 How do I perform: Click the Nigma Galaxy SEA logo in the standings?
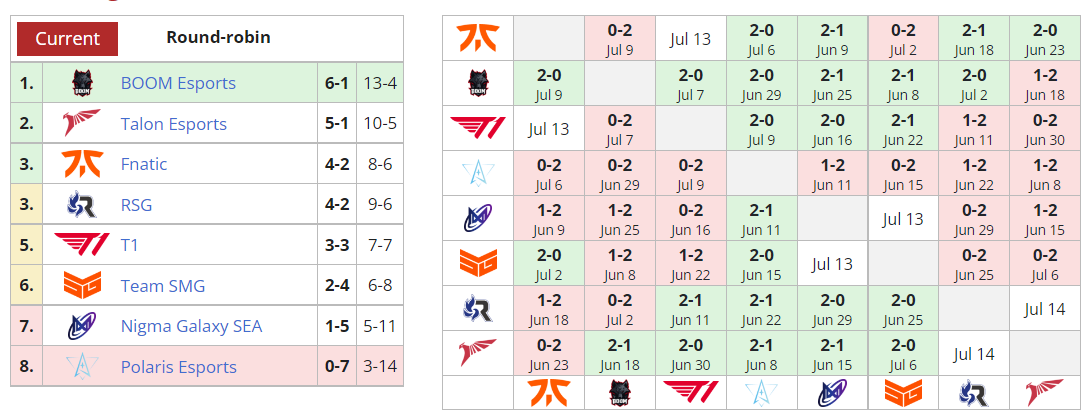click(x=82, y=326)
